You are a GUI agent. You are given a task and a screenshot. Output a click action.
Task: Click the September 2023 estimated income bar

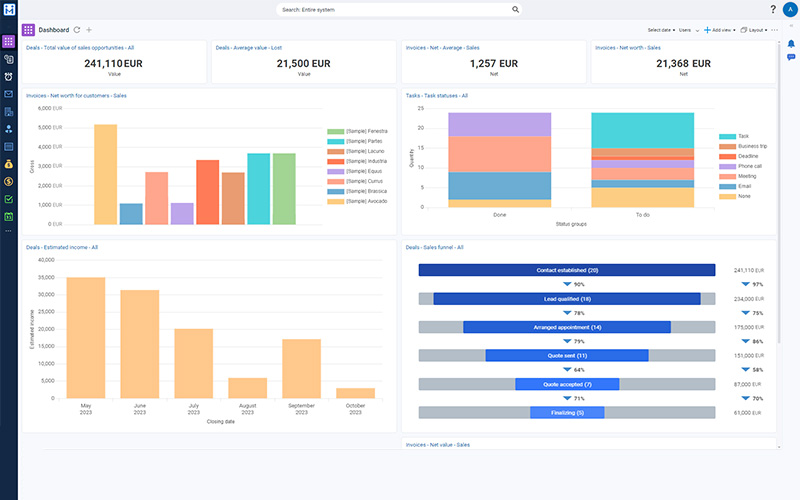pos(302,369)
